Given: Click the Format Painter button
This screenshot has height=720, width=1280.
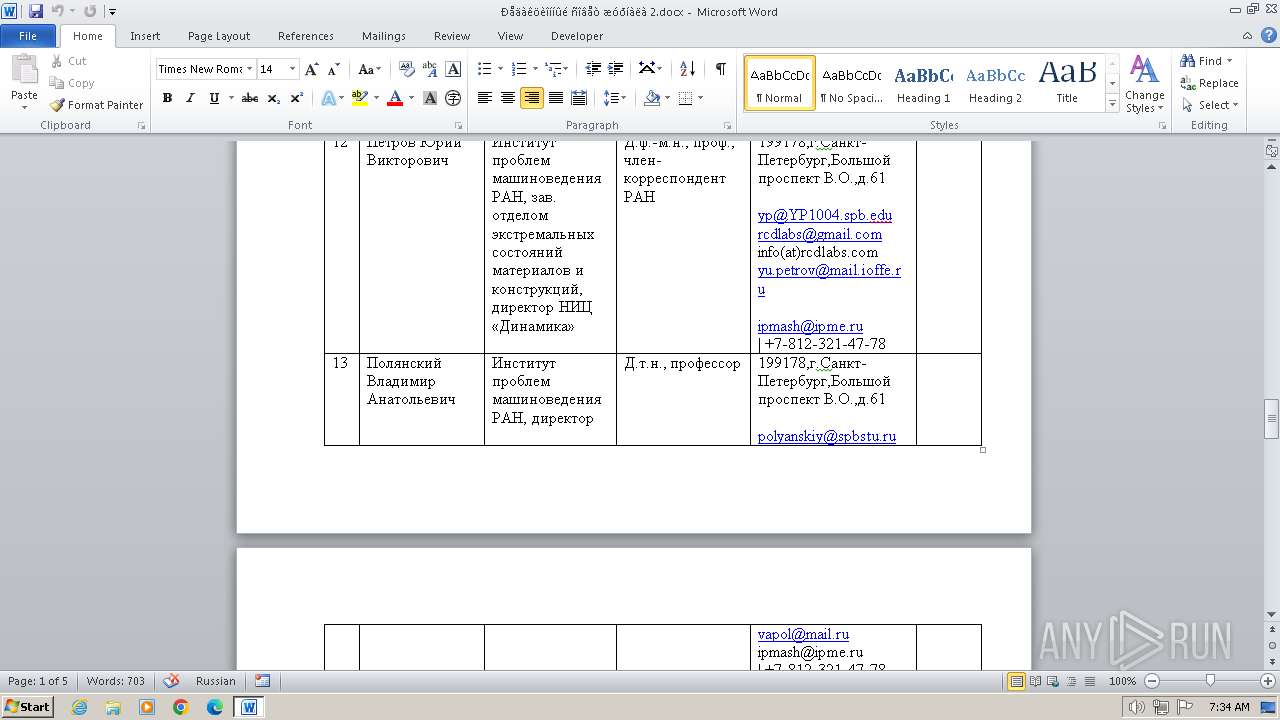Looking at the screenshot, I should [x=96, y=105].
